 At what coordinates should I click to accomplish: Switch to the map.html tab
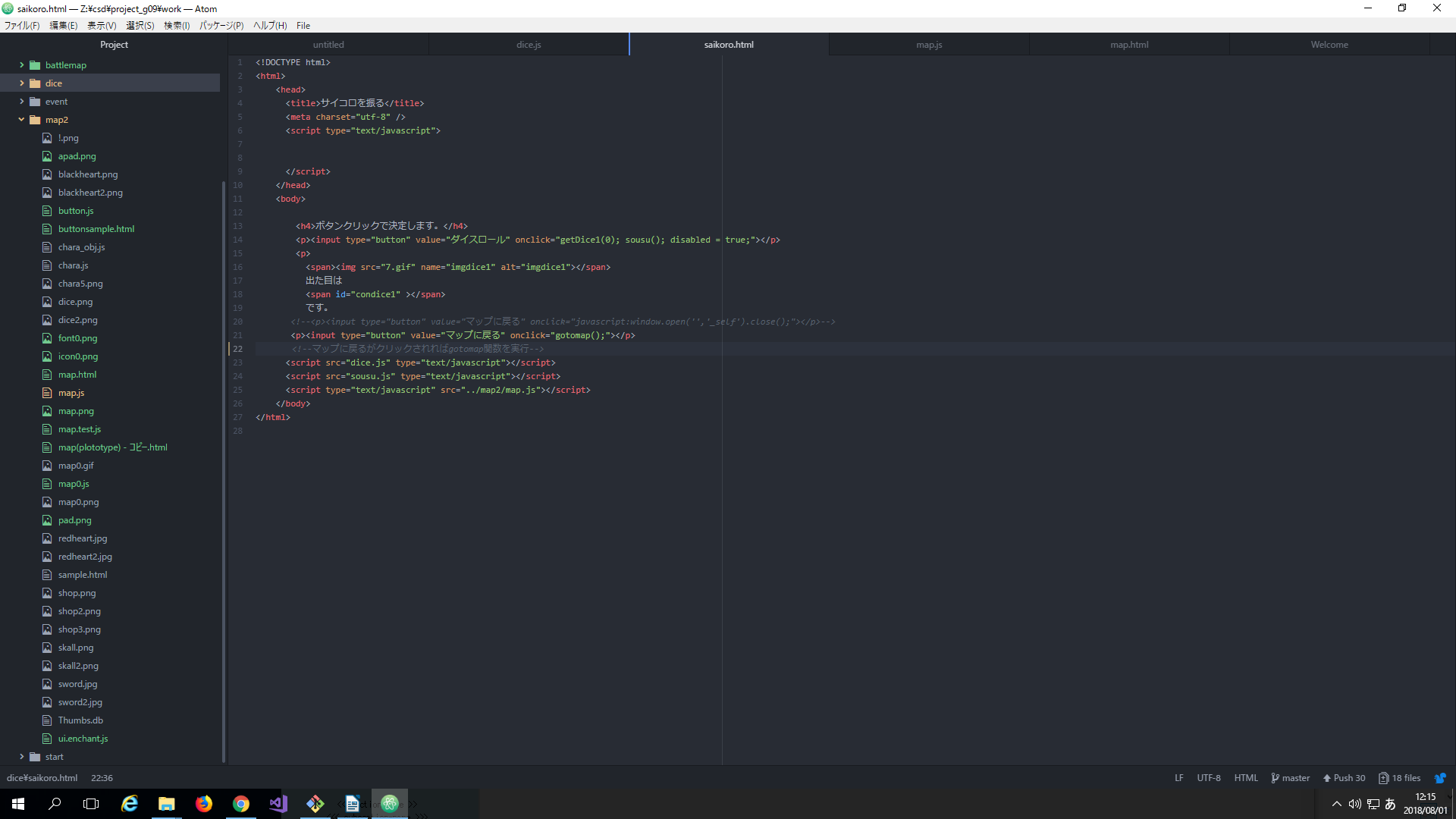pos(1129,45)
